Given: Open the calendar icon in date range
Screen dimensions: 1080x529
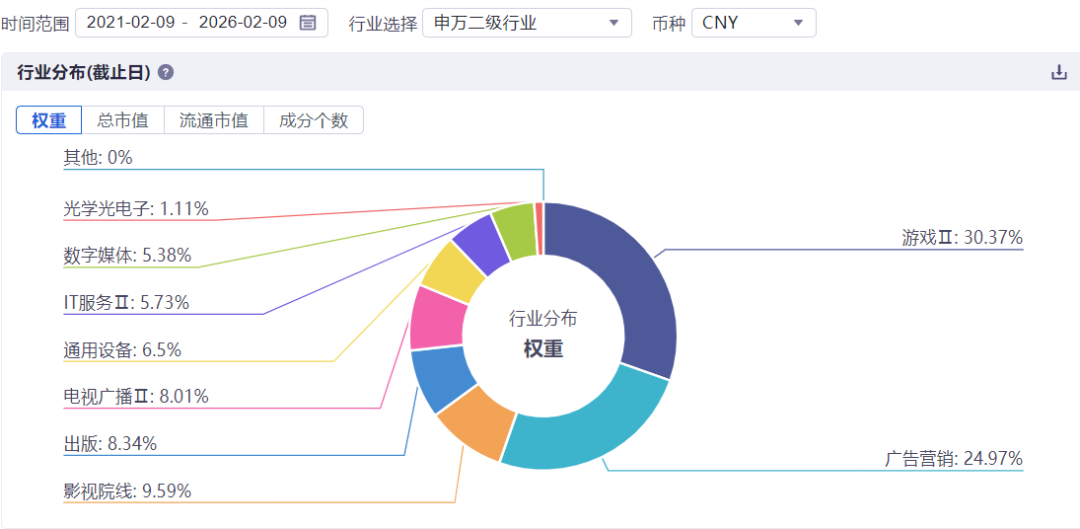Looking at the screenshot, I should [308, 23].
